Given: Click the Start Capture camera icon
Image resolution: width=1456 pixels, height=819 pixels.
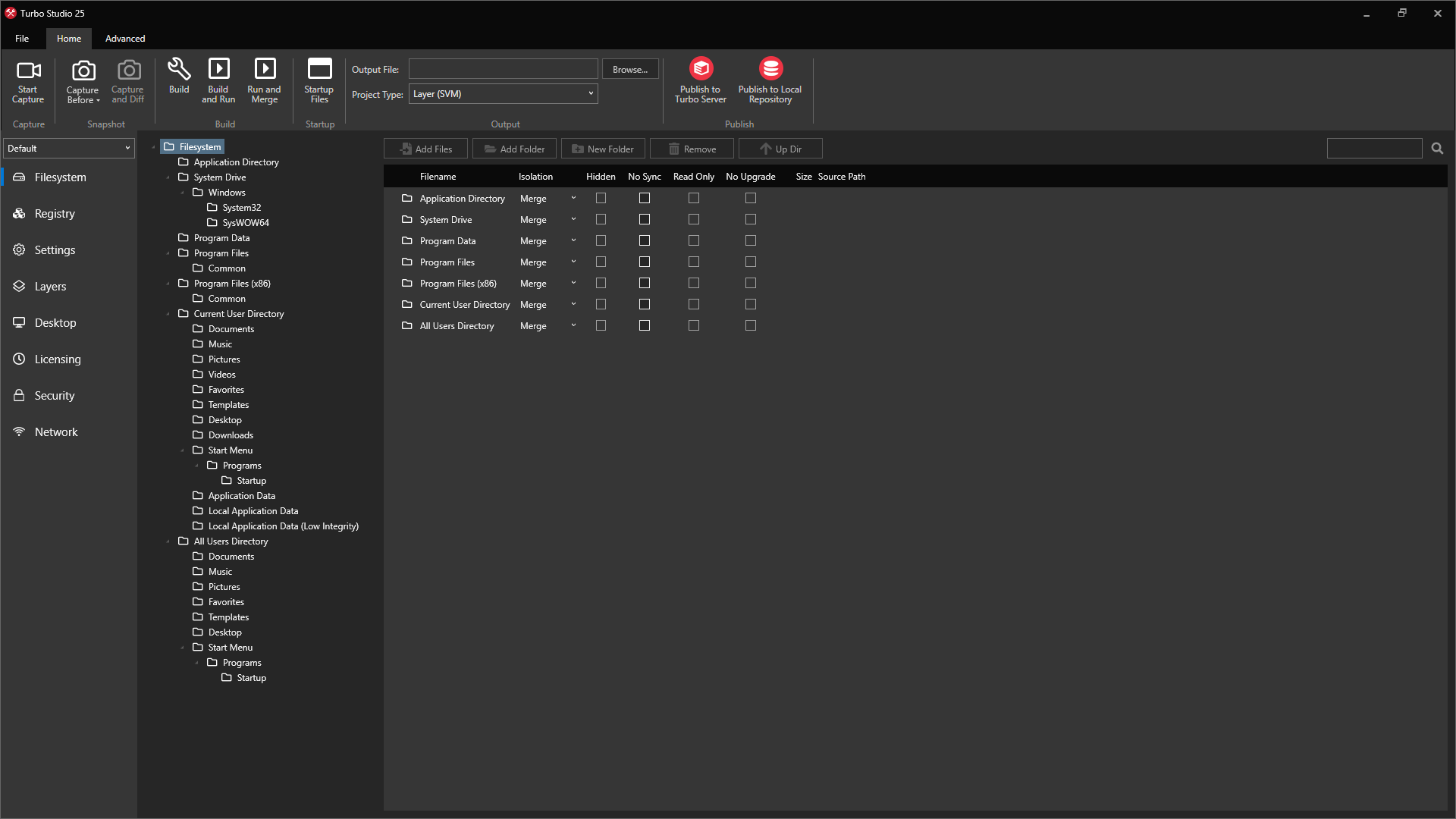Looking at the screenshot, I should coord(29,71).
